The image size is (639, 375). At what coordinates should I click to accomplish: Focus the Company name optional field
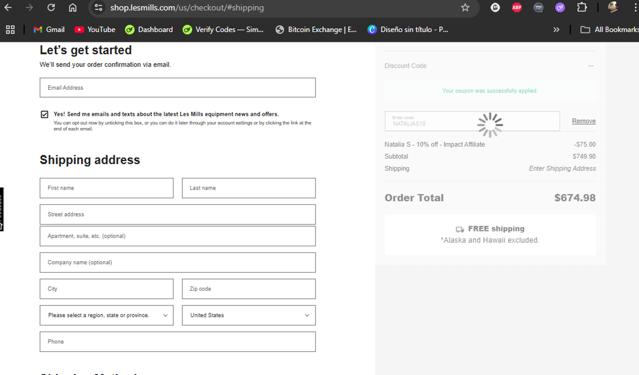178,262
